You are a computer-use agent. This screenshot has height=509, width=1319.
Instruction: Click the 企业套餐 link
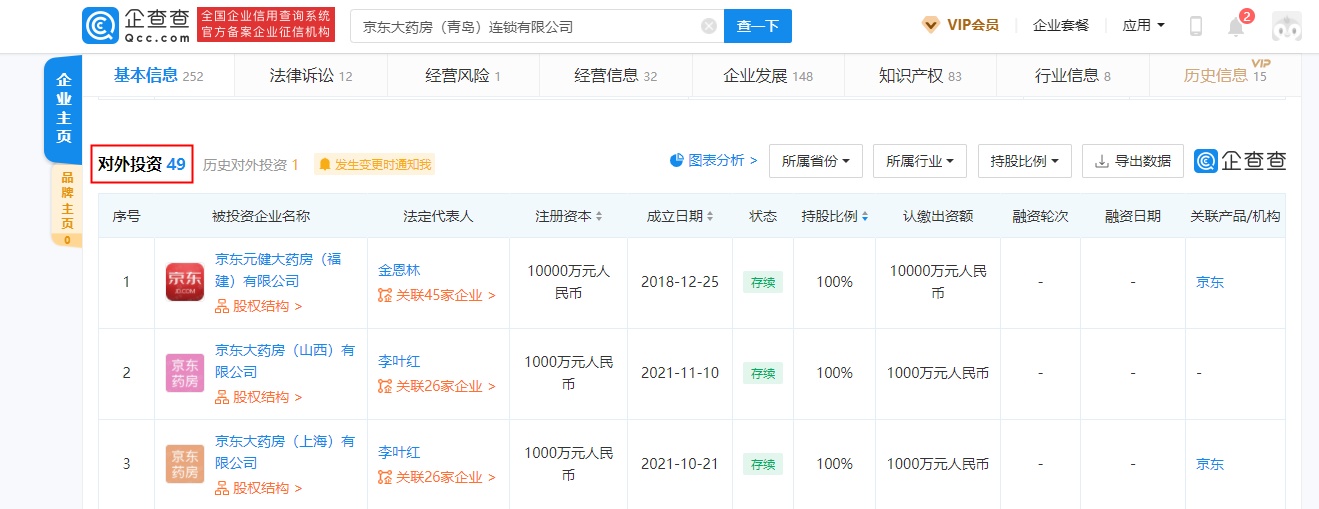point(1060,26)
